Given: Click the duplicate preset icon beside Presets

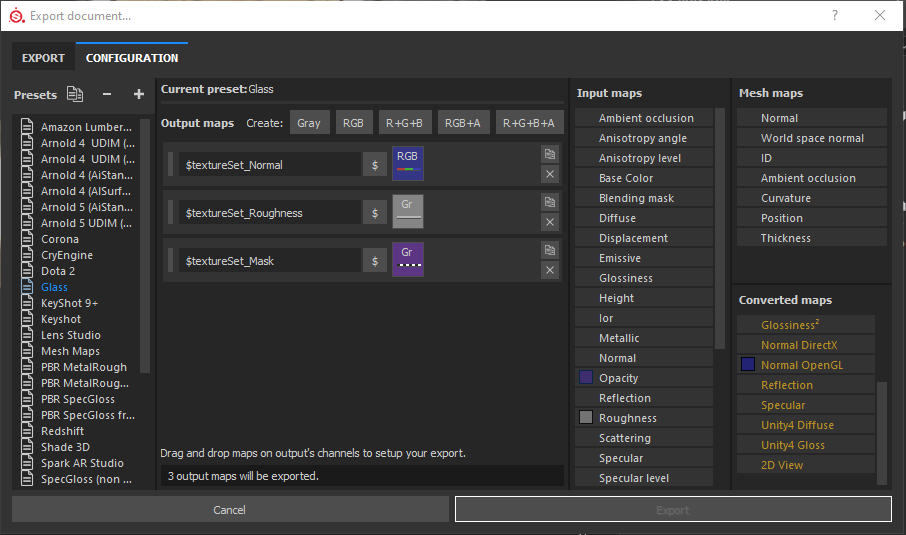Looking at the screenshot, I should (x=75, y=94).
